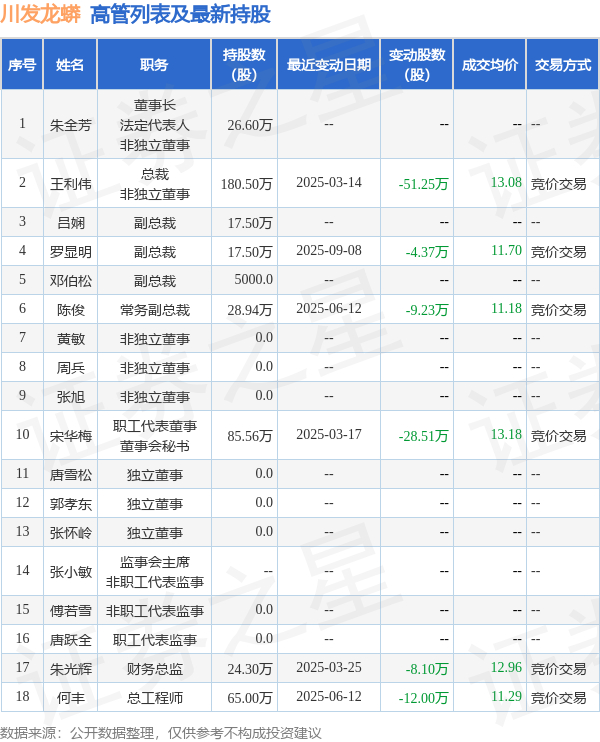Image resolution: width=600 pixels, height=742 pixels.
Task: Click the average price 11.29
Action: (506, 697)
